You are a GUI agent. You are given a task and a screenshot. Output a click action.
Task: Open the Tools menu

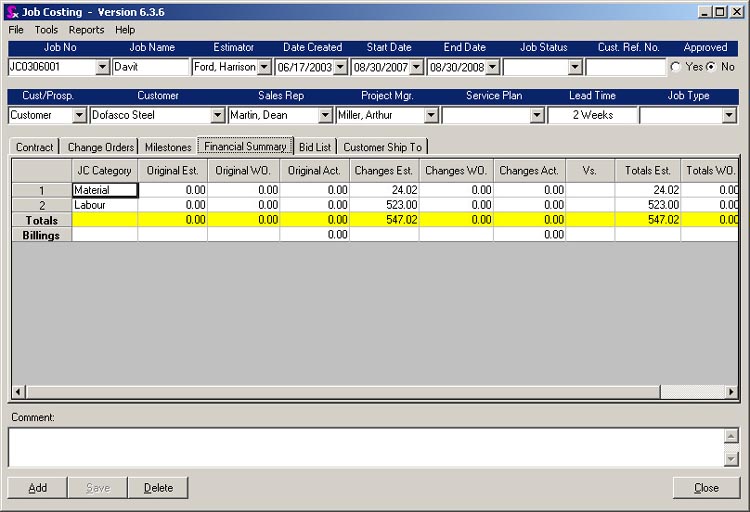click(46, 30)
